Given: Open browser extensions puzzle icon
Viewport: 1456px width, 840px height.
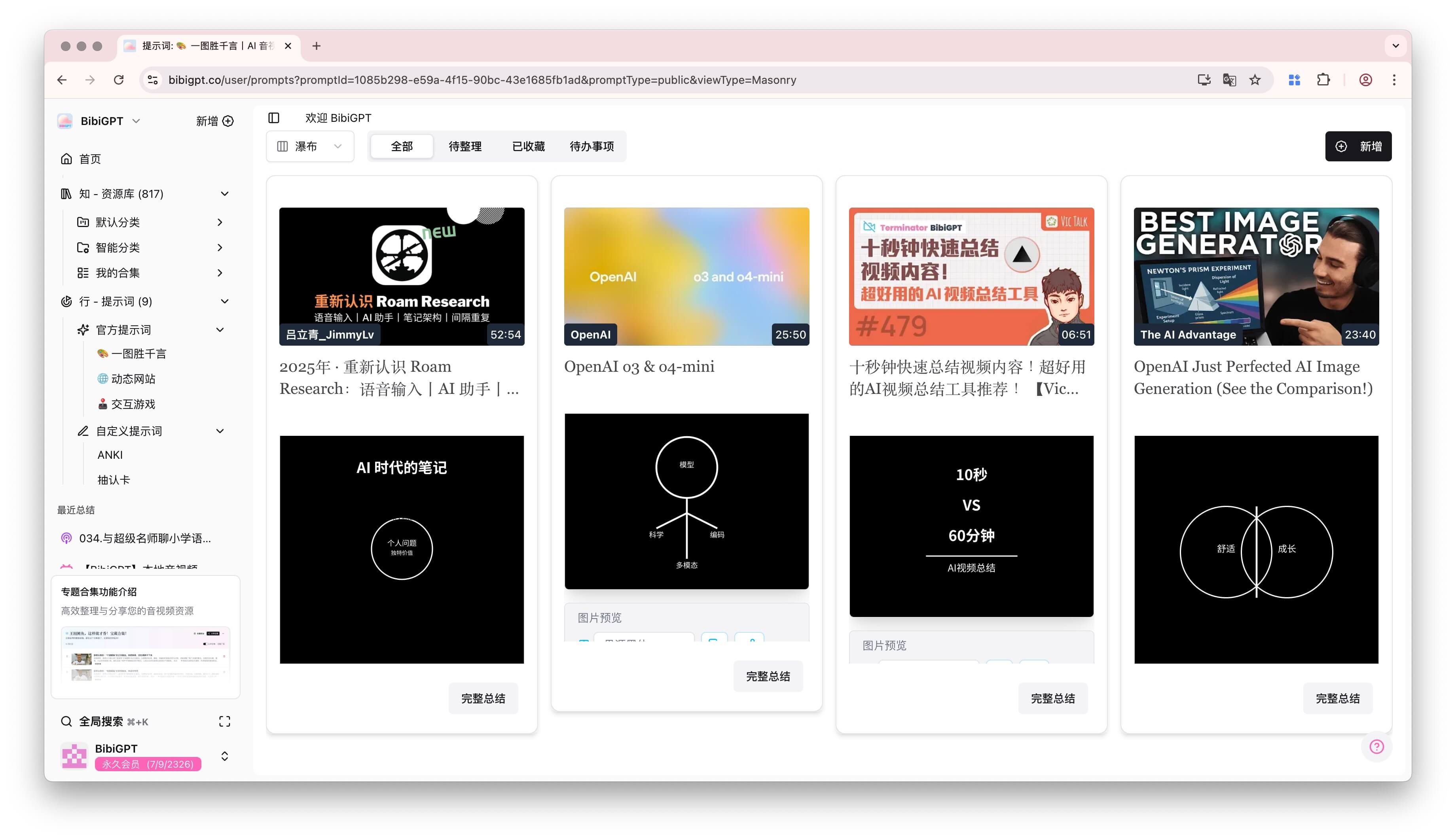Looking at the screenshot, I should pyautogui.click(x=1323, y=80).
